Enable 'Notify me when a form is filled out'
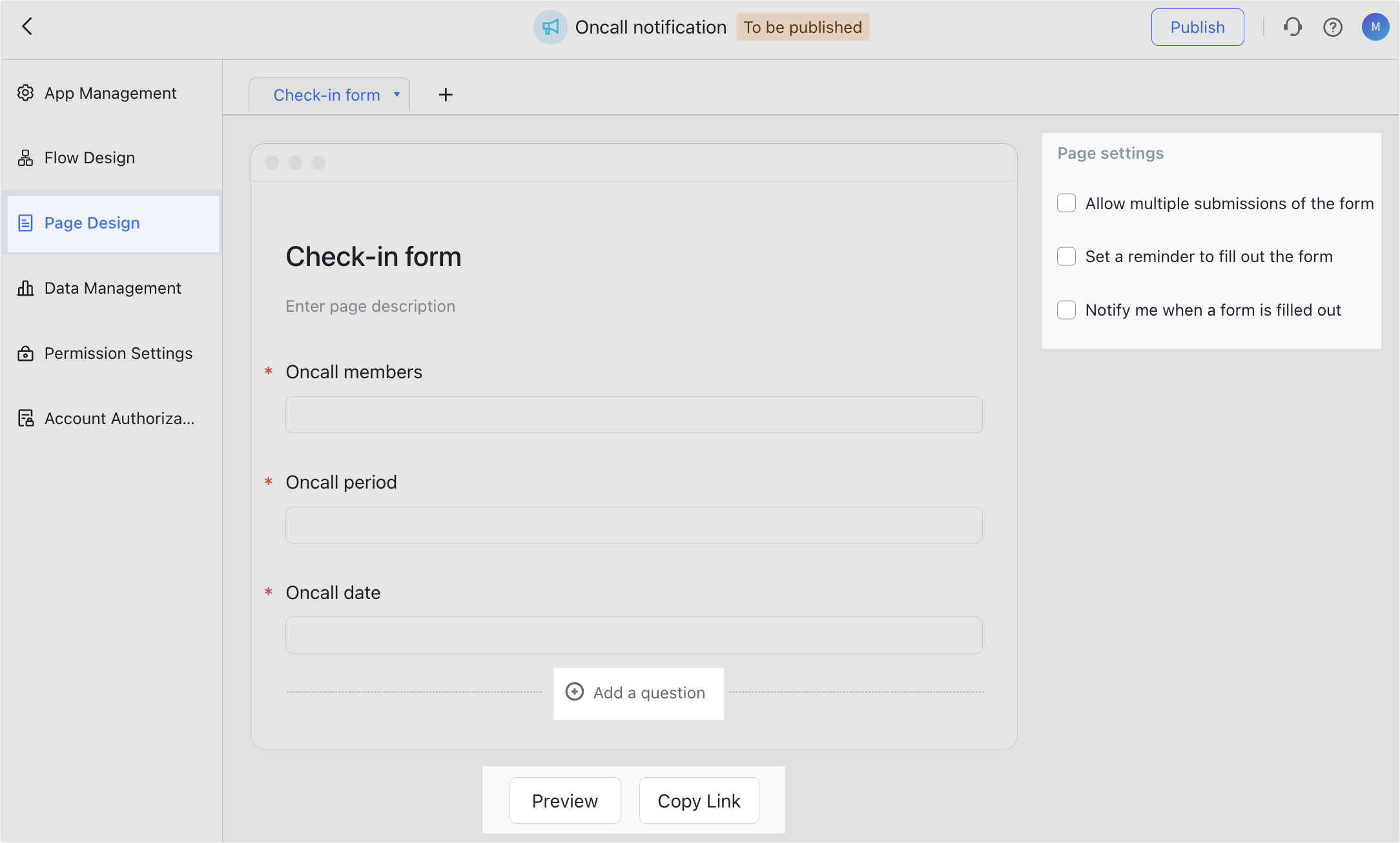 pos(1066,310)
